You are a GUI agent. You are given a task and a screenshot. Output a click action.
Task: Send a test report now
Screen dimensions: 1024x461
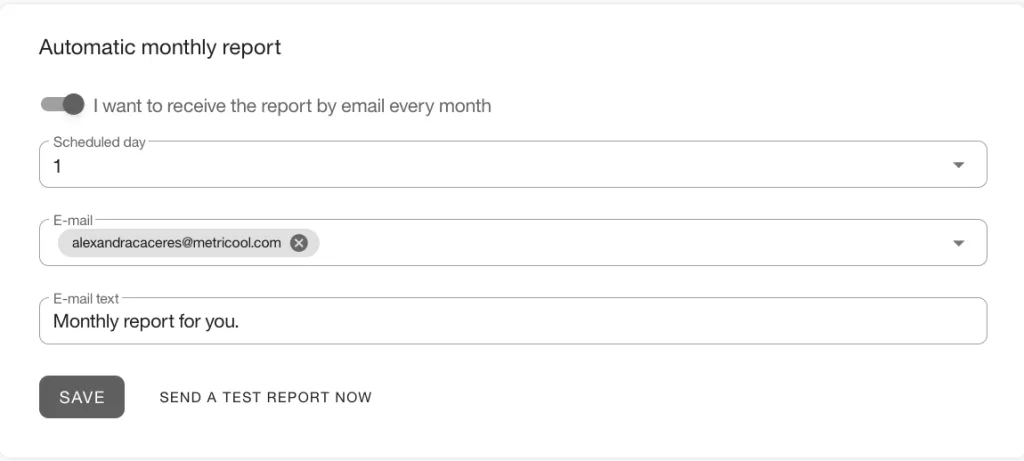[266, 397]
